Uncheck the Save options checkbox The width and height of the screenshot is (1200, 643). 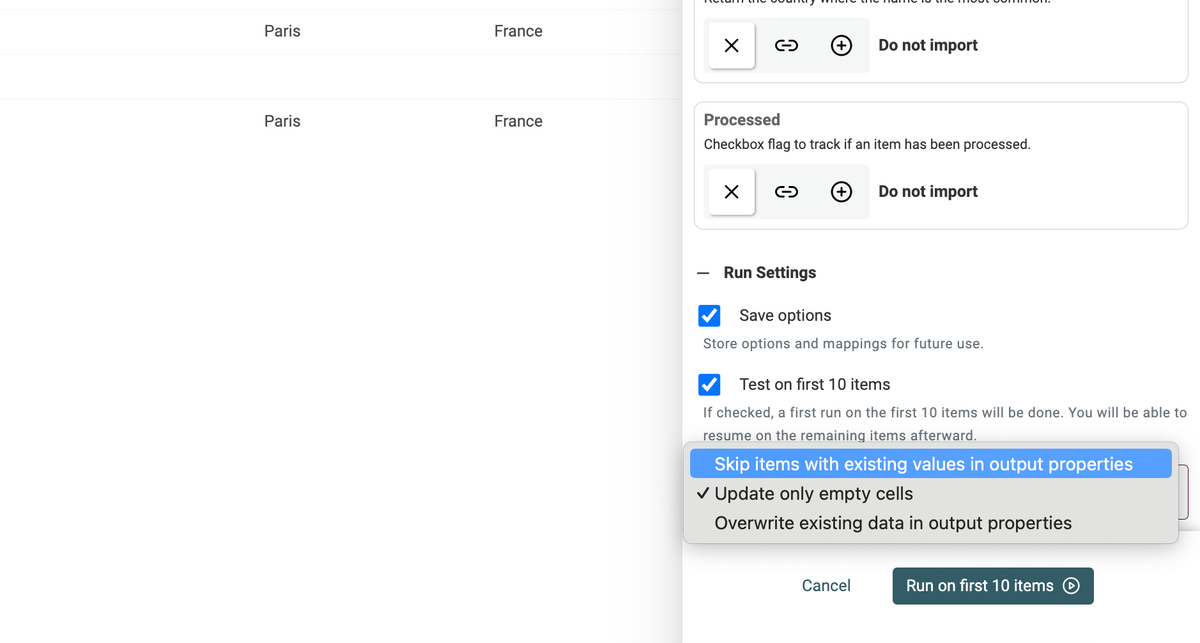(709, 316)
